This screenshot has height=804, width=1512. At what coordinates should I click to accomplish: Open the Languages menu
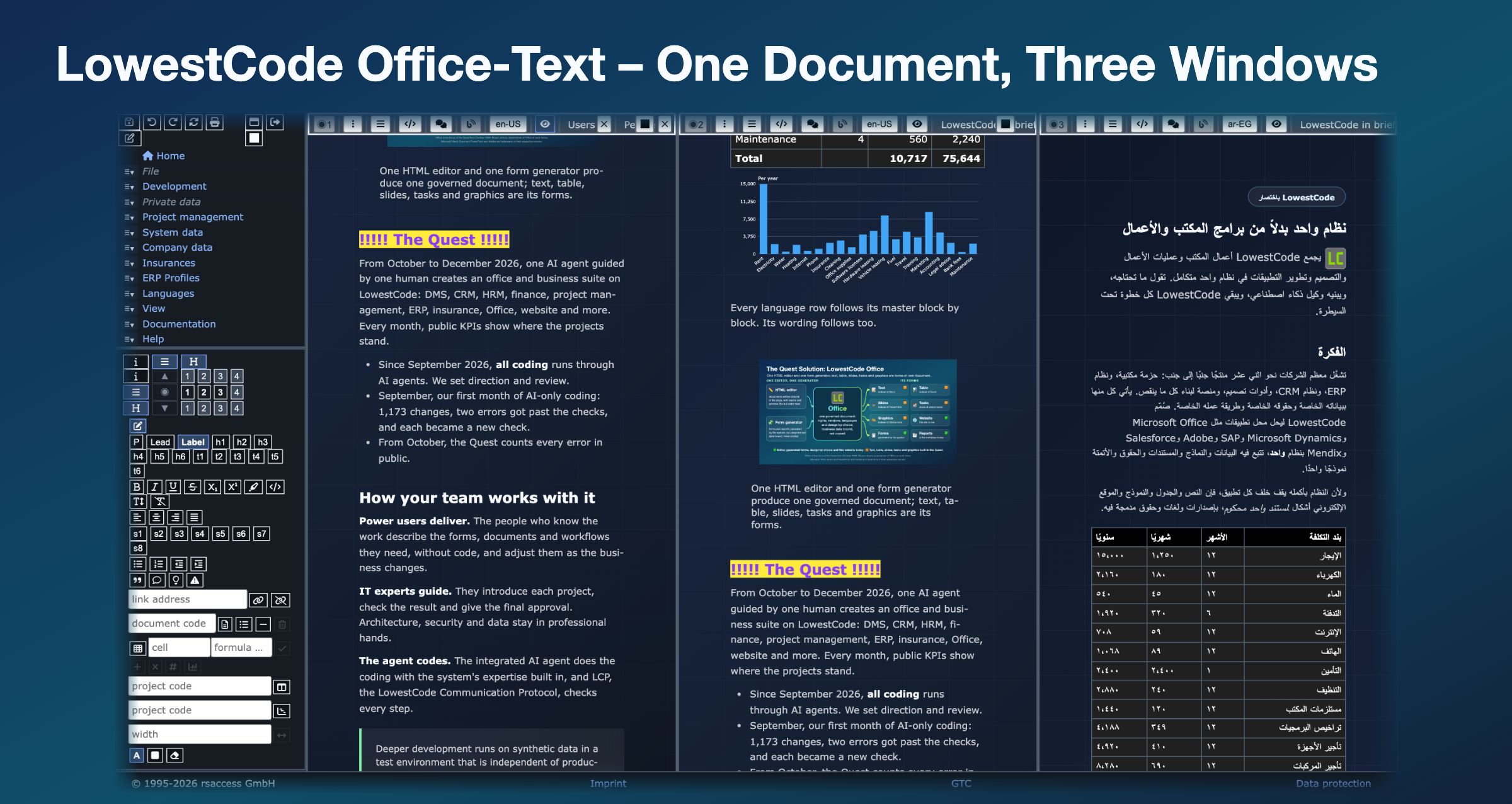168,294
